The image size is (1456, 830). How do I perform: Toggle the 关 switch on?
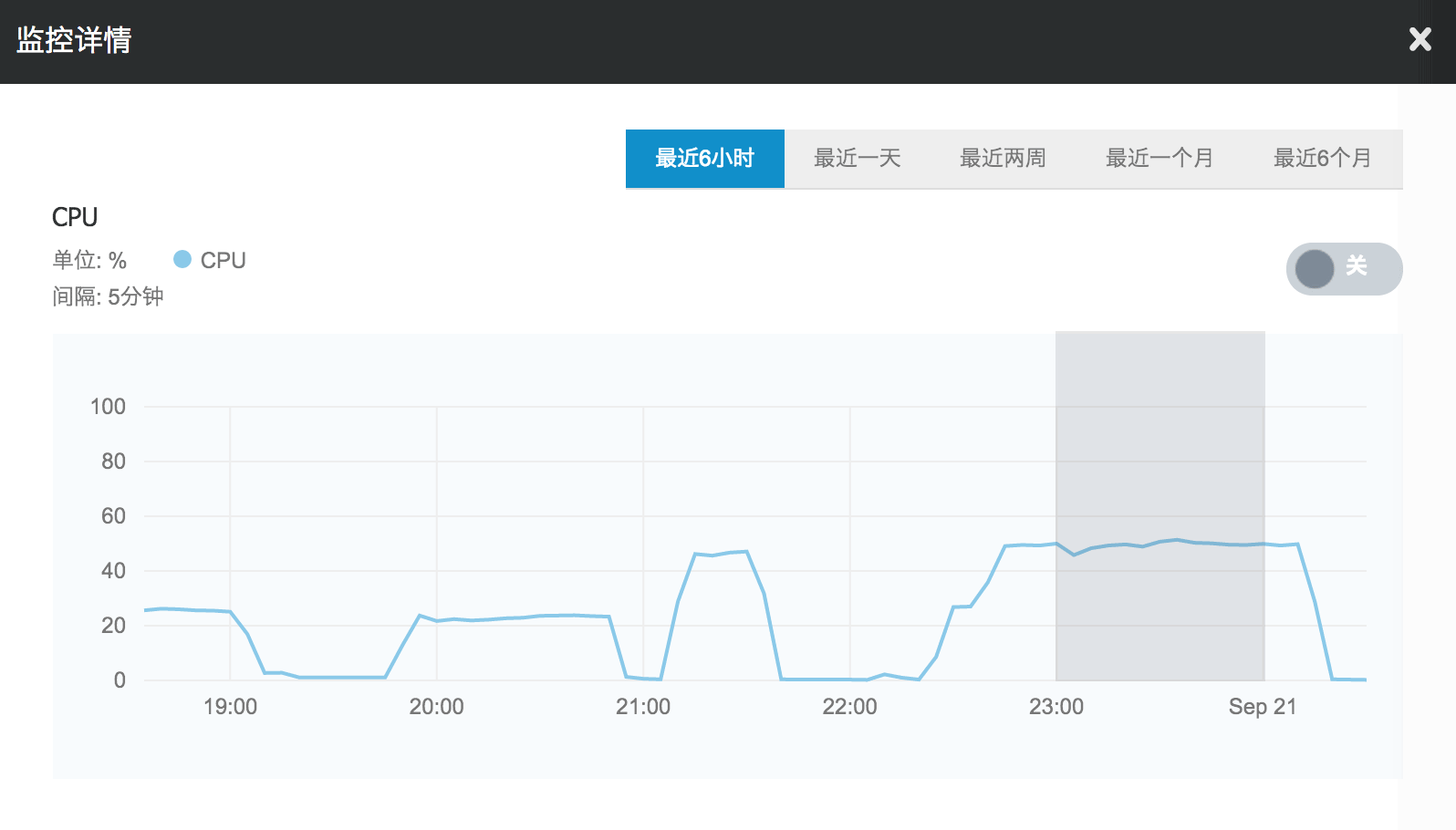coord(1343,269)
